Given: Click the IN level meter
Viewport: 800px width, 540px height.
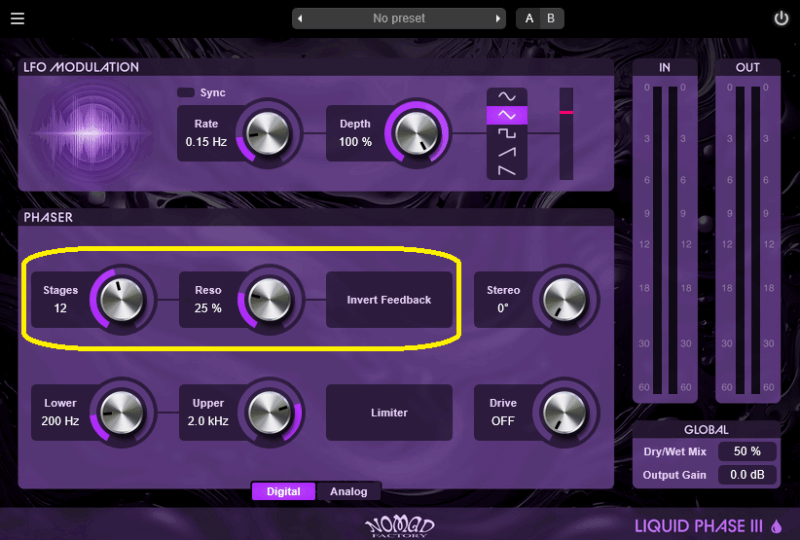Looking at the screenshot, I should point(665,239).
